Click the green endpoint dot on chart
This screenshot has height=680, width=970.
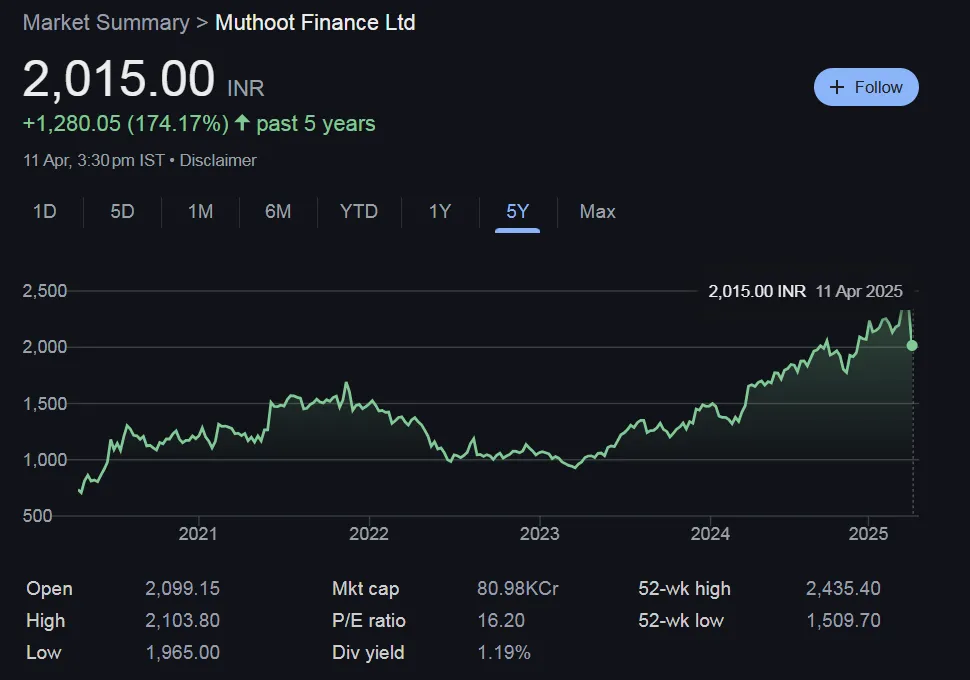(912, 345)
